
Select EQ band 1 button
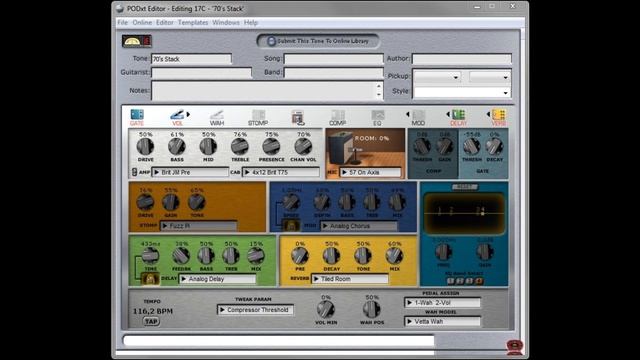[x=450, y=281]
